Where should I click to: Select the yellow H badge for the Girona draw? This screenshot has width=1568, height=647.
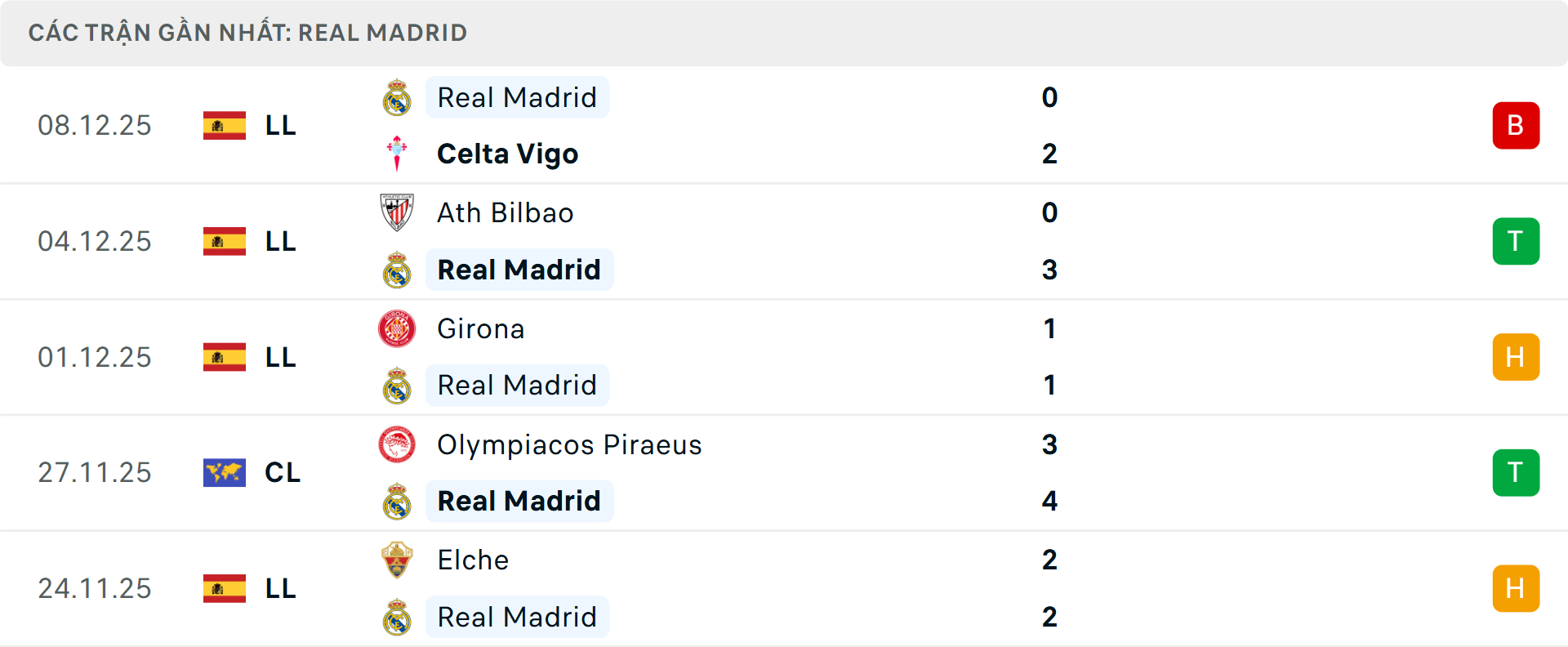[1517, 357]
